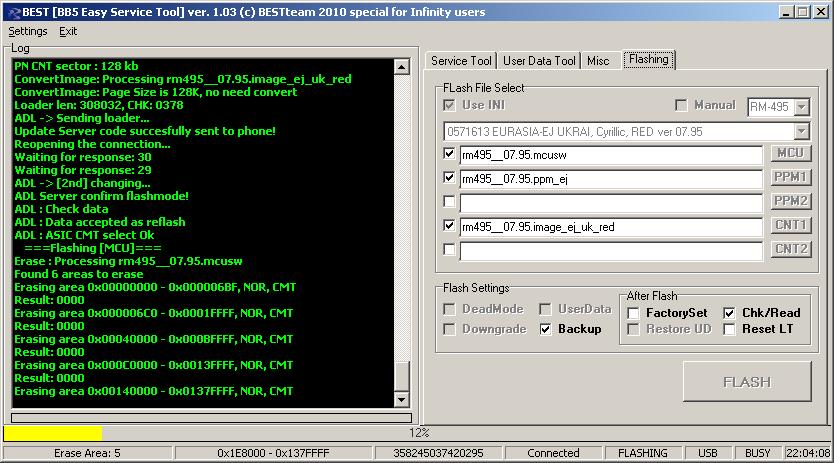Click the log scrollbar up arrow
Image resolution: width=834 pixels, height=463 pixels.
tap(402, 67)
